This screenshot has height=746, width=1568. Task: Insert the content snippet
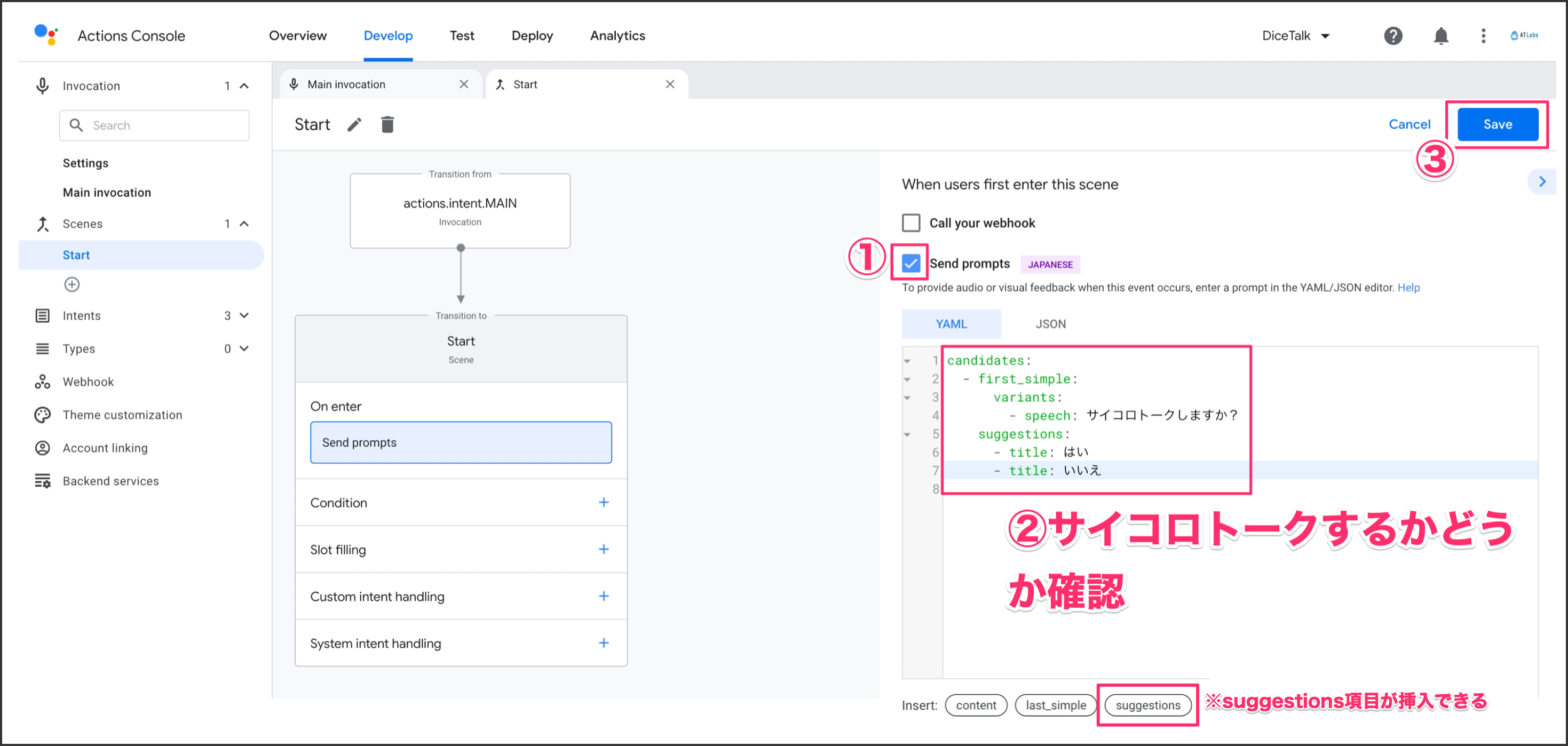(976, 704)
